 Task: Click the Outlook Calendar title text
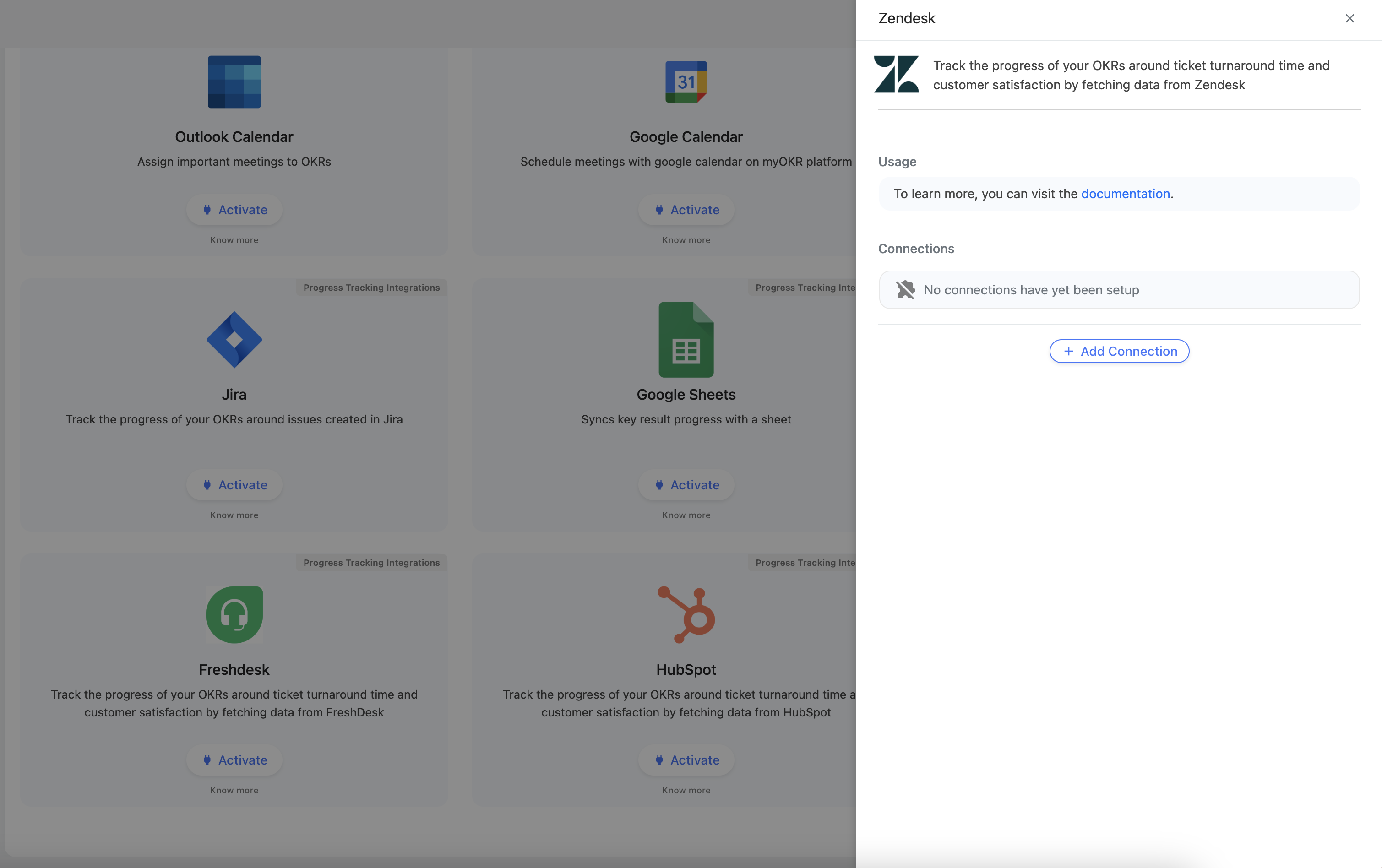point(234,136)
